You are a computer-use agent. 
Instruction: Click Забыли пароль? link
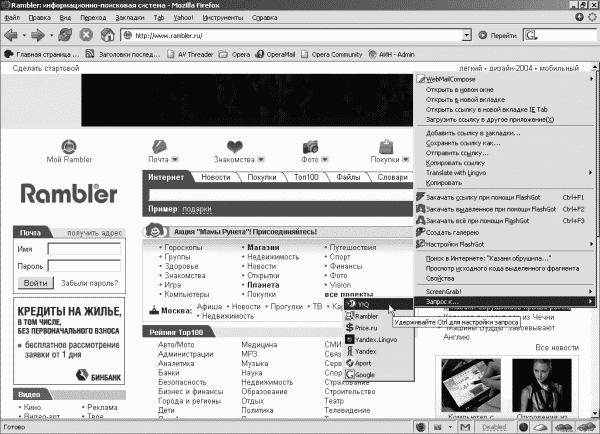[x=90, y=283]
